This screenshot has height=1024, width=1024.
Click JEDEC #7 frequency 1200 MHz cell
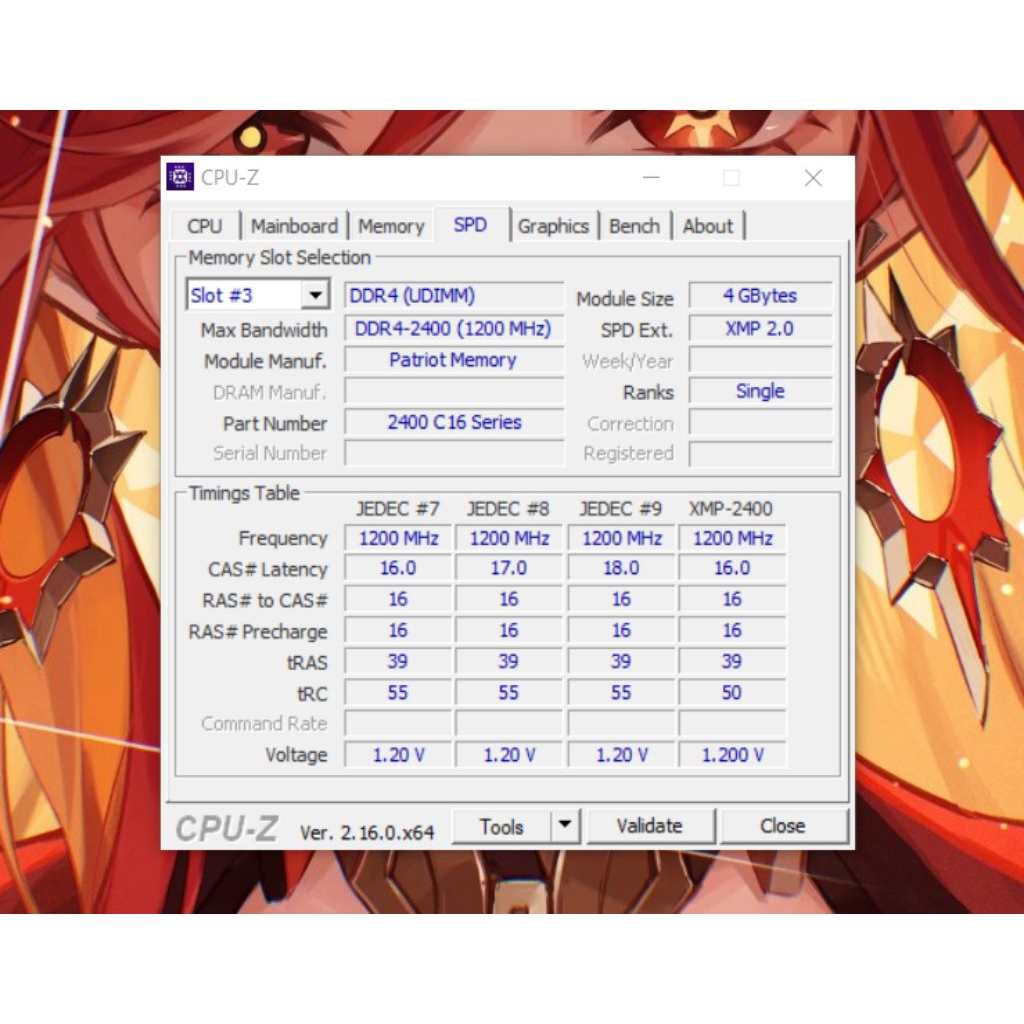pyautogui.click(x=398, y=538)
